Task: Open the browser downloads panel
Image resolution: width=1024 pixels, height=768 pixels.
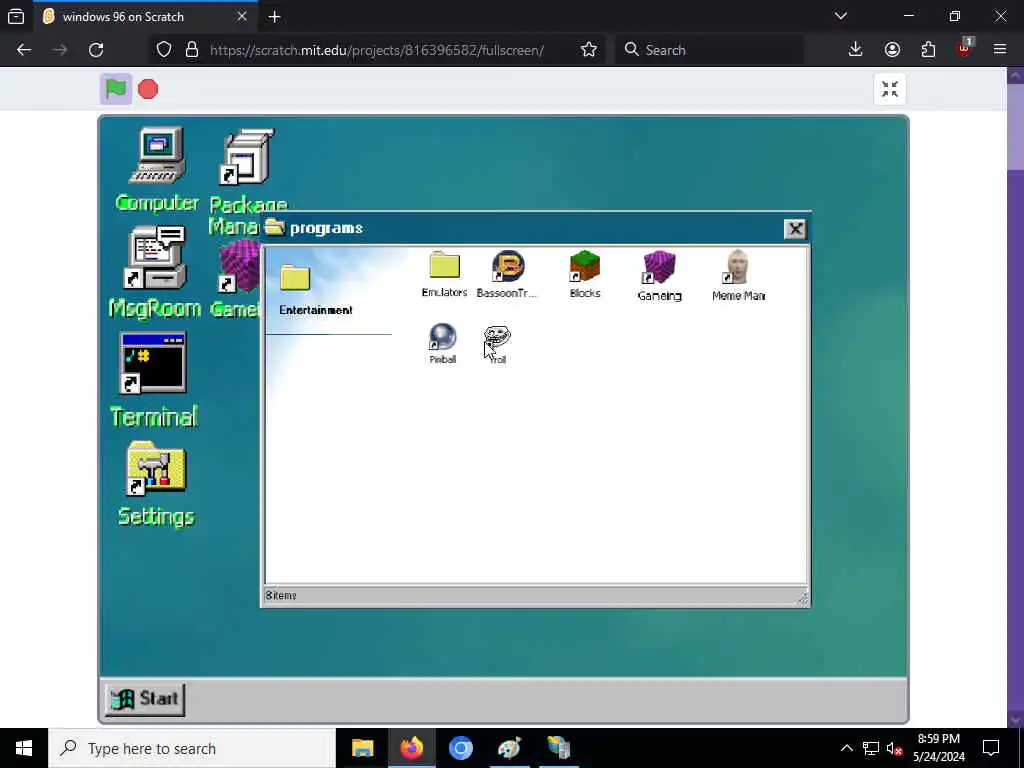Action: 855,50
